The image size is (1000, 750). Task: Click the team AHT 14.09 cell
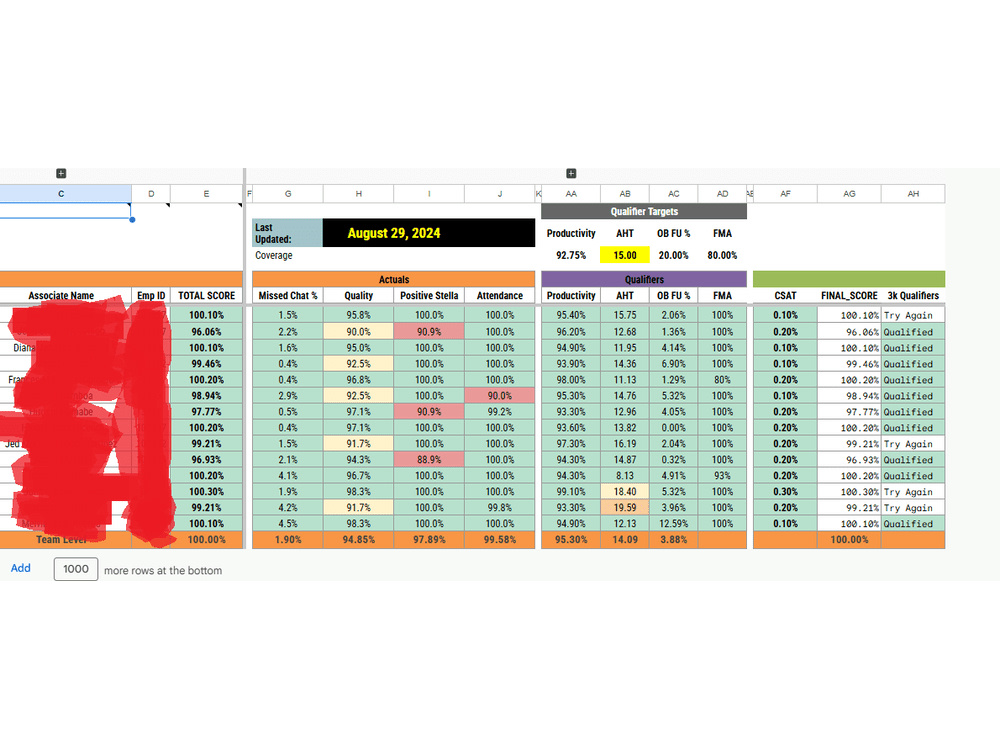point(625,540)
